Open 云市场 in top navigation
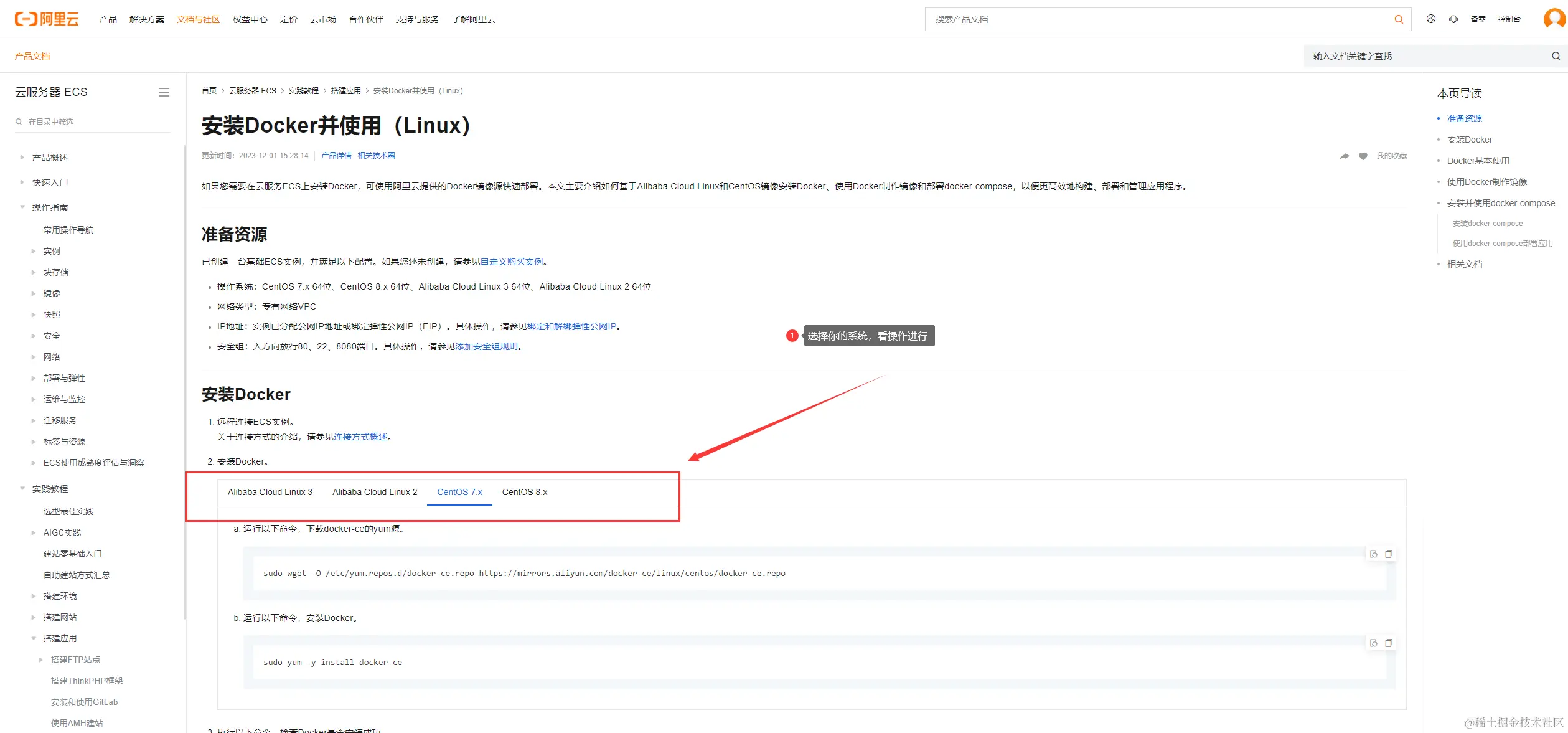The width and height of the screenshot is (1568, 733). (323, 19)
